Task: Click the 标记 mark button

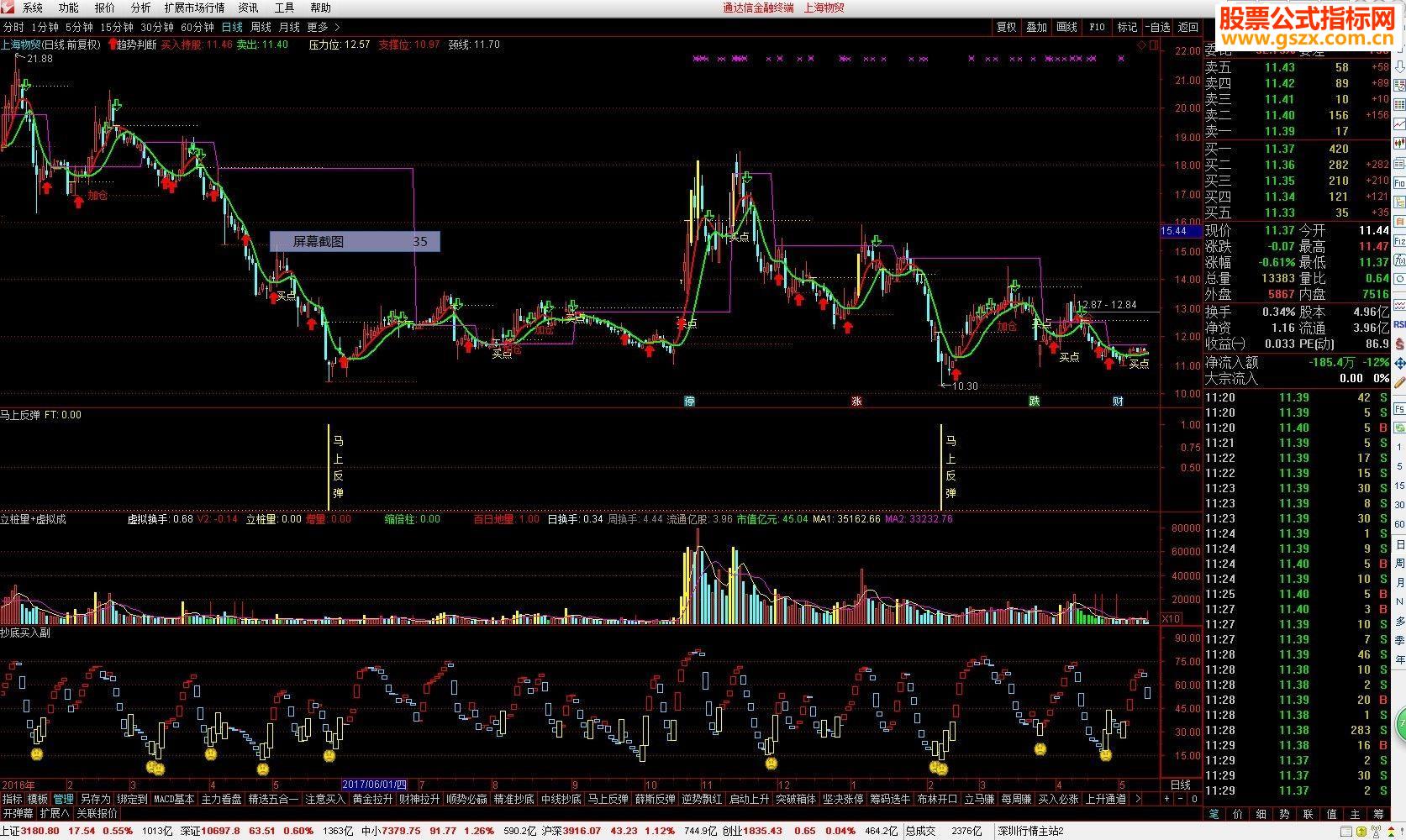Action: point(1127,27)
